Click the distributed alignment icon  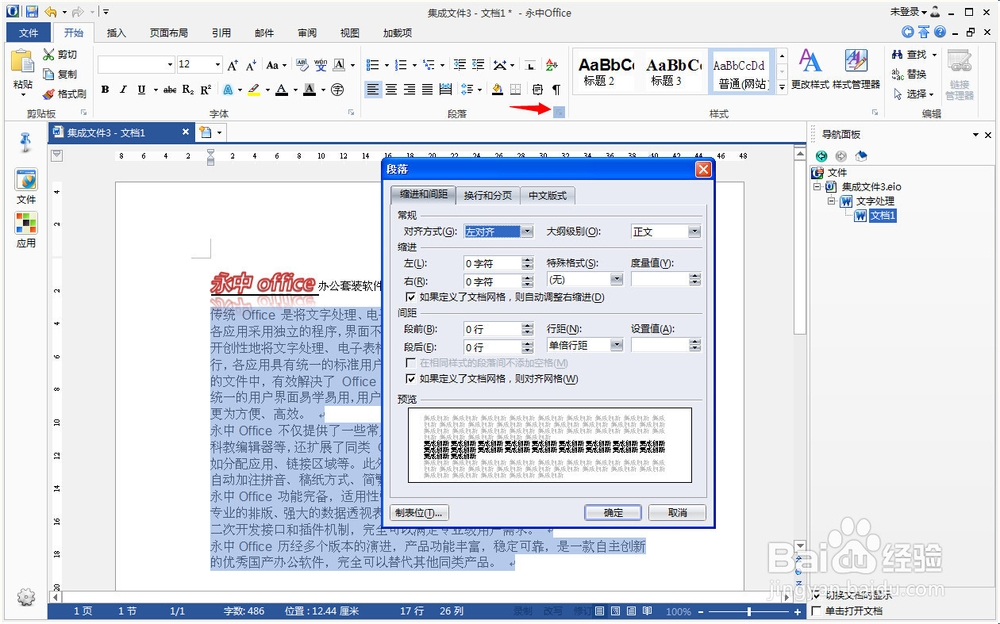tap(445, 89)
